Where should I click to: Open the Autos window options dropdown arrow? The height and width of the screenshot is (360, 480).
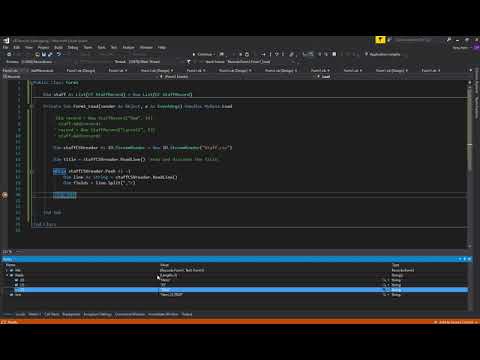[460, 259]
